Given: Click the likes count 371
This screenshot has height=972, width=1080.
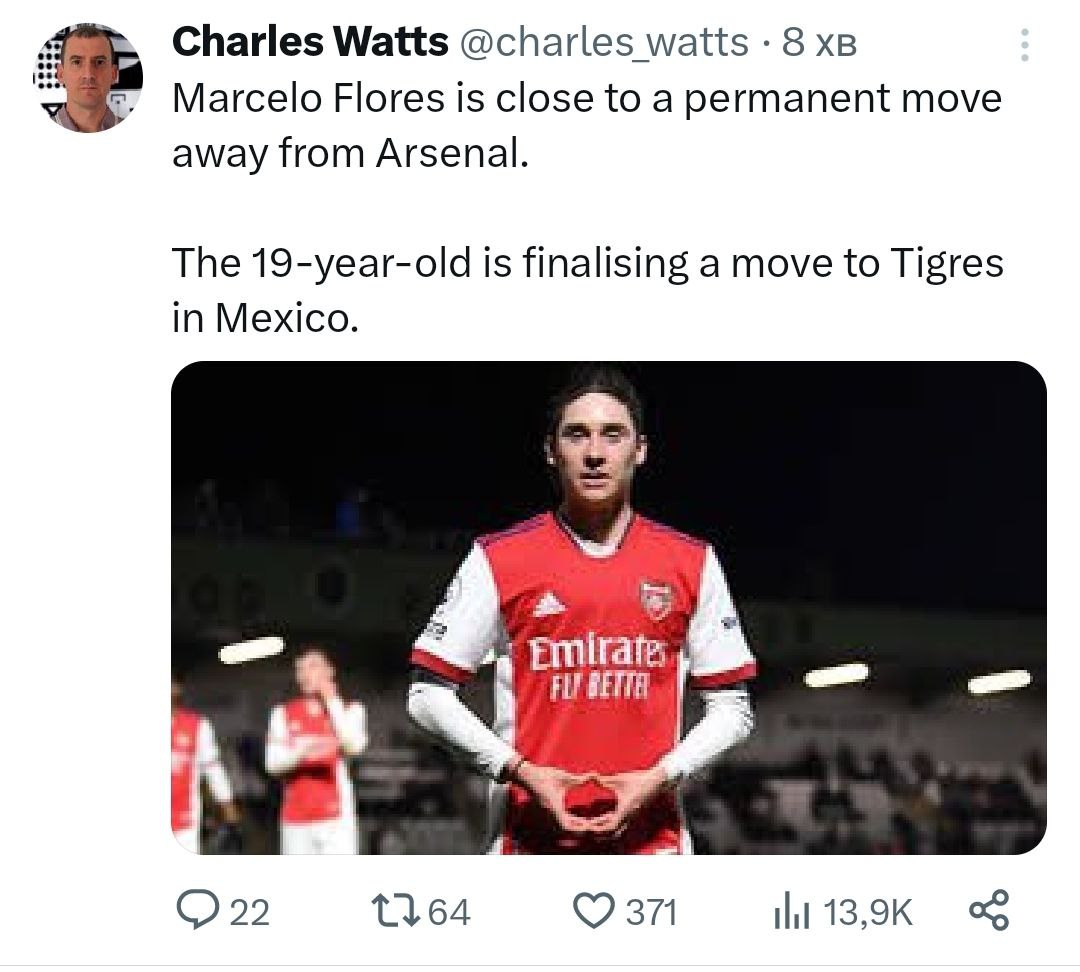Looking at the screenshot, I should (652, 911).
